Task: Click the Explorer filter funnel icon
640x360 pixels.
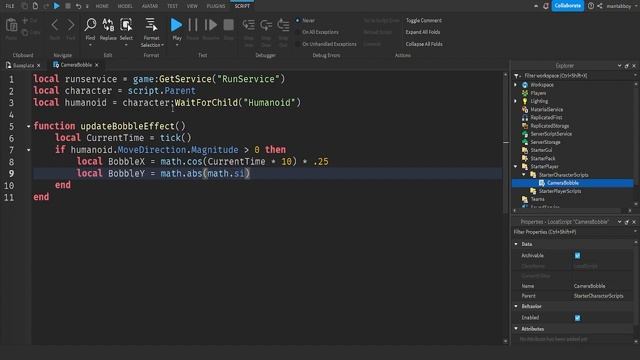Action: [517, 76]
